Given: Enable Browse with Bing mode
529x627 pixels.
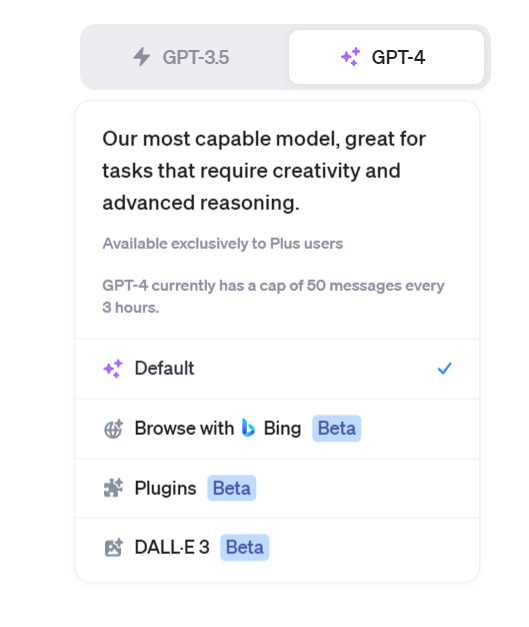Looking at the screenshot, I should [x=277, y=429].
